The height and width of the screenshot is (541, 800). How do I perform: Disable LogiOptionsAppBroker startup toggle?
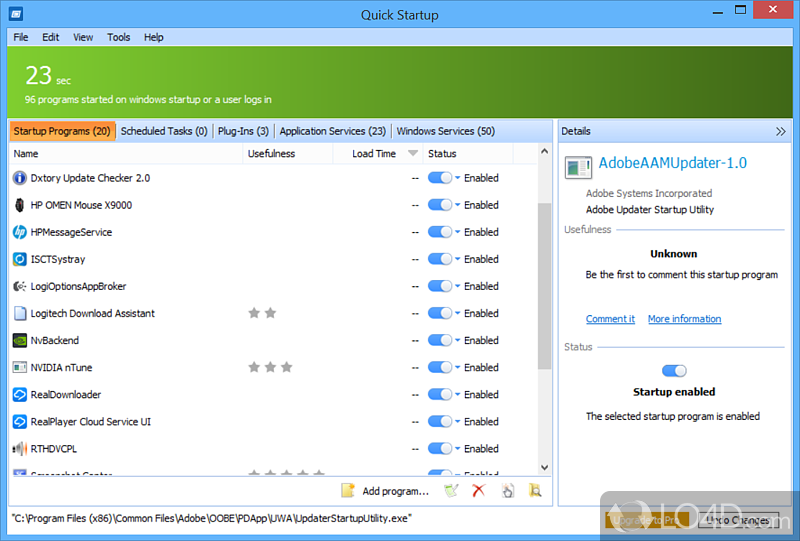click(x=440, y=286)
